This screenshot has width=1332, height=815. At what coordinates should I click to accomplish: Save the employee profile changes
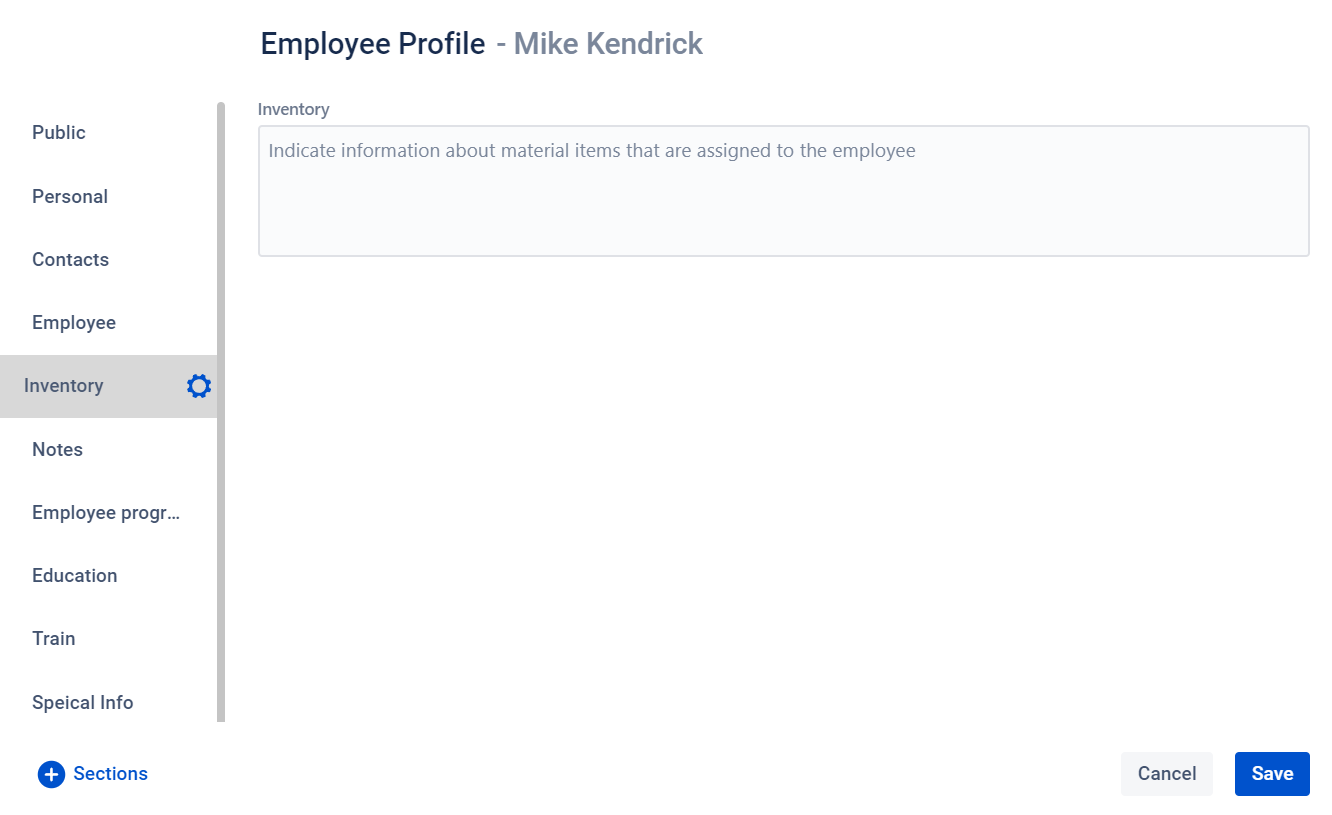coord(1272,774)
